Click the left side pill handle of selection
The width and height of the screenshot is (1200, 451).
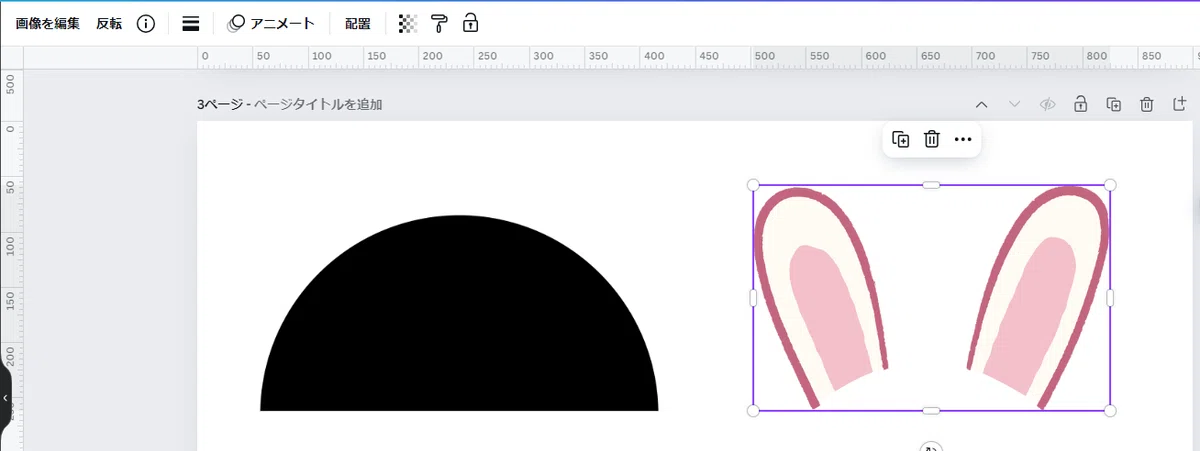click(753, 298)
